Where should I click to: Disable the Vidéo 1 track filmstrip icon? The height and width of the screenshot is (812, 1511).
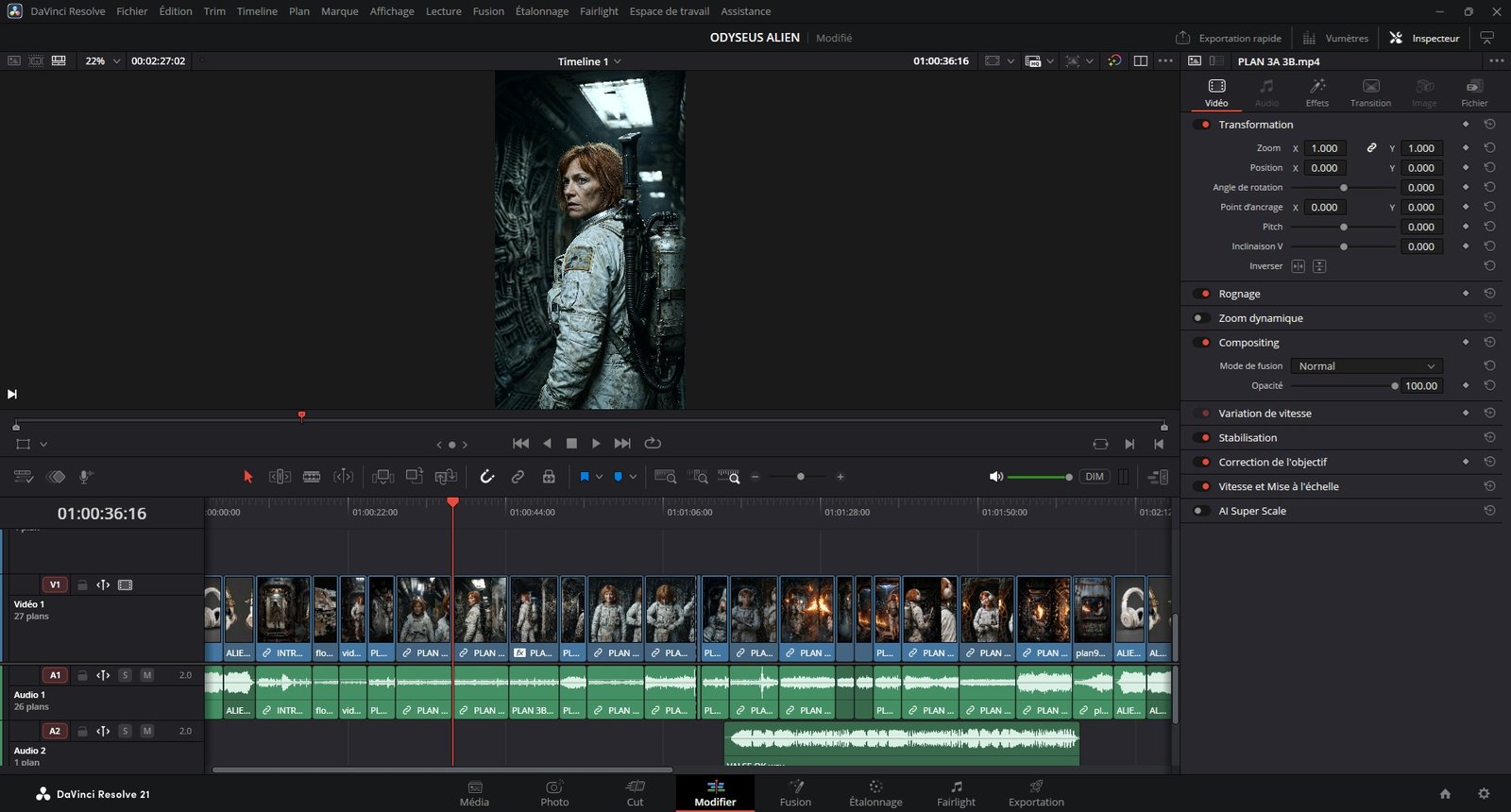(x=126, y=585)
